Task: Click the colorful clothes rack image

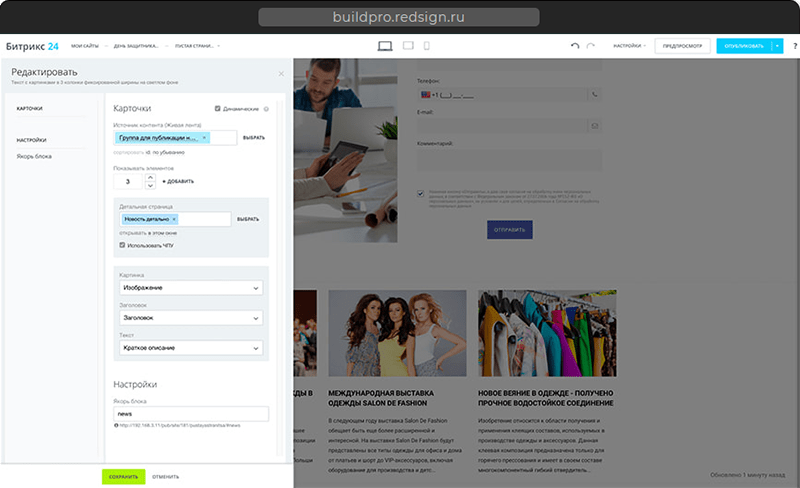Action: tap(547, 333)
